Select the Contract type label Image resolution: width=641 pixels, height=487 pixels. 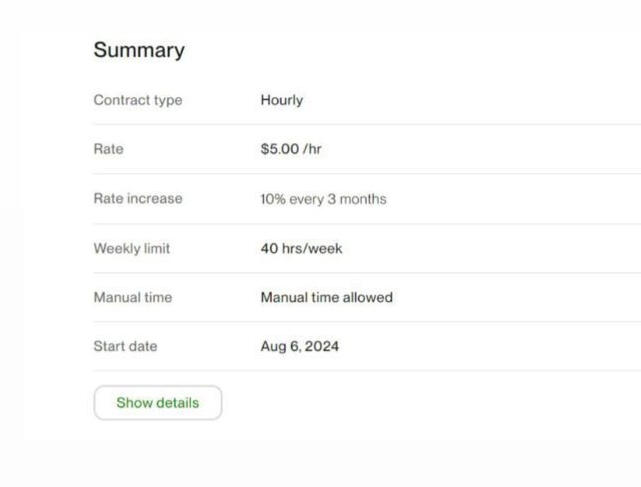click(x=137, y=100)
